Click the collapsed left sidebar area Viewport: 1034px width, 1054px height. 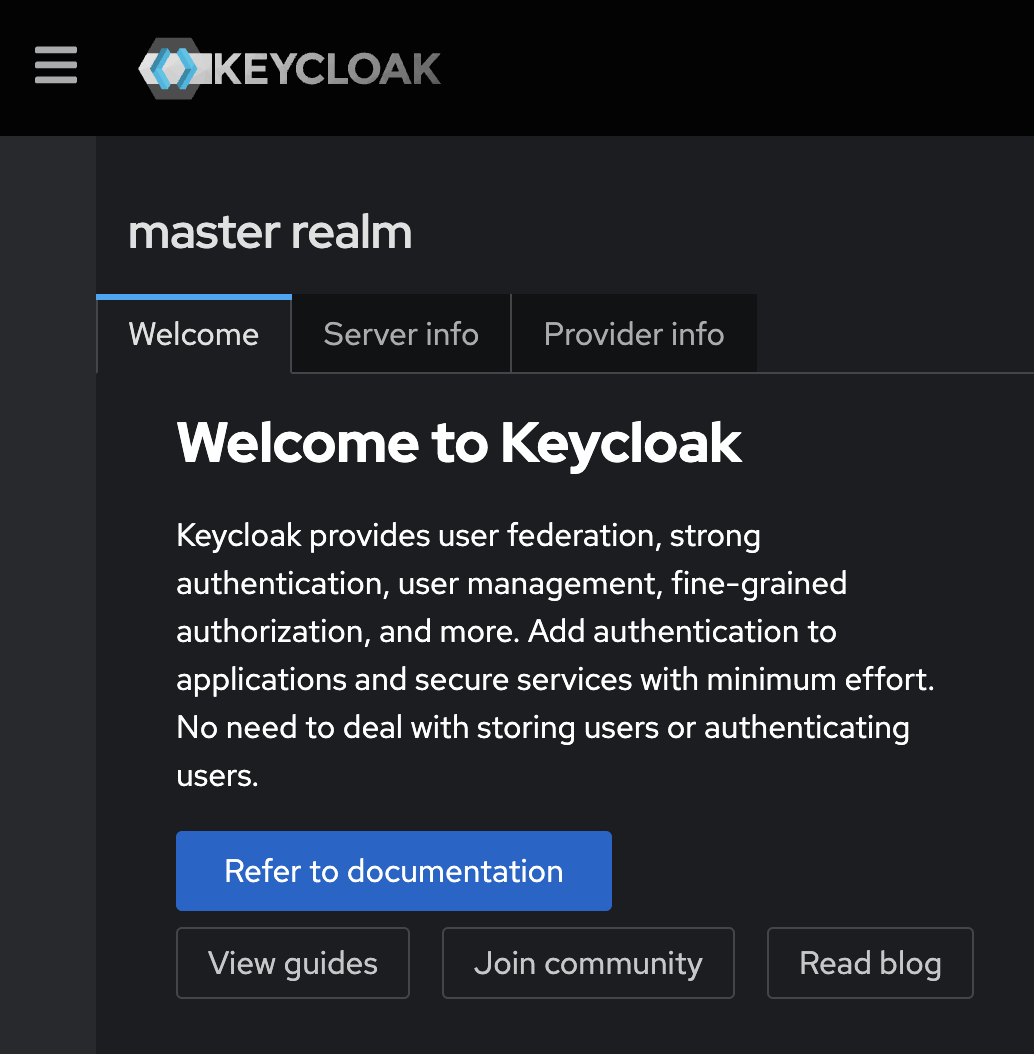[45, 600]
